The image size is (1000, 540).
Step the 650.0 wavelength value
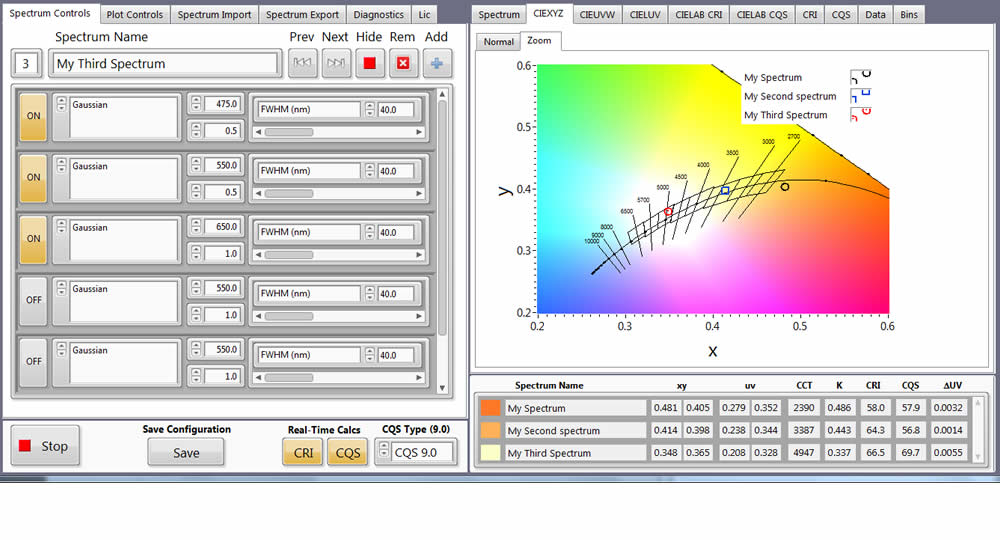coord(196,226)
